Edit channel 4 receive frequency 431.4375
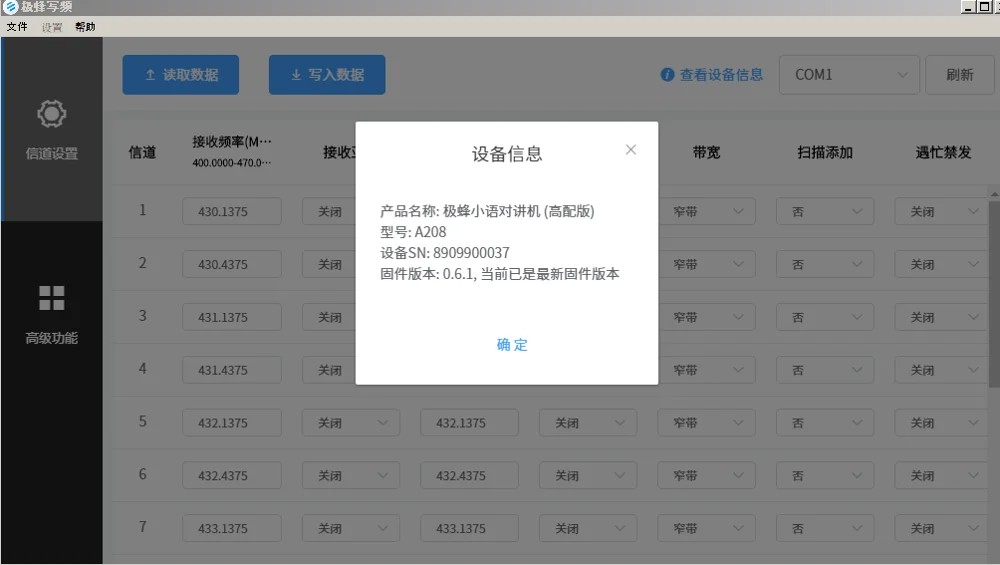 (232, 370)
